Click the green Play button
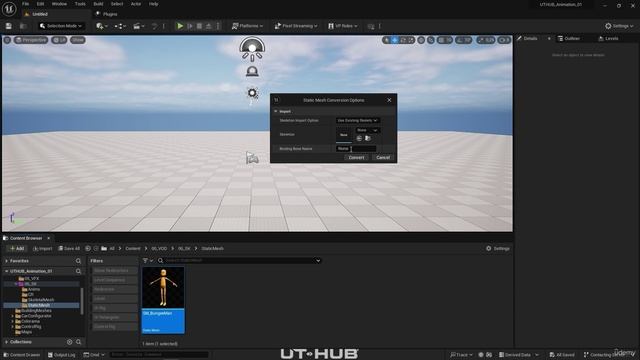Image resolution: width=640 pixels, height=360 pixels. 180,26
